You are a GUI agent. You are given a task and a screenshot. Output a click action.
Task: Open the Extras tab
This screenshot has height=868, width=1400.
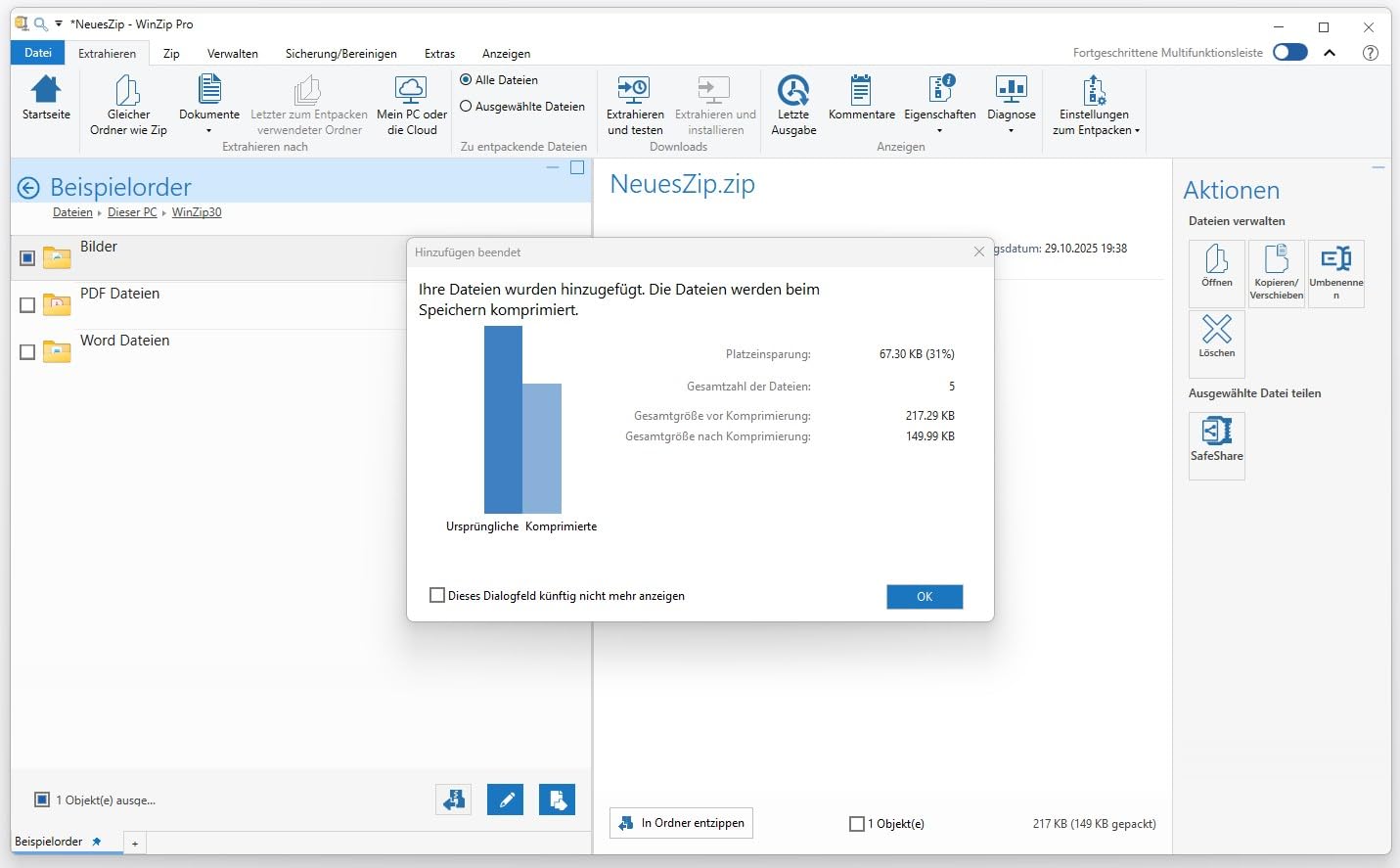pyautogui.click(x=439, y=53)
